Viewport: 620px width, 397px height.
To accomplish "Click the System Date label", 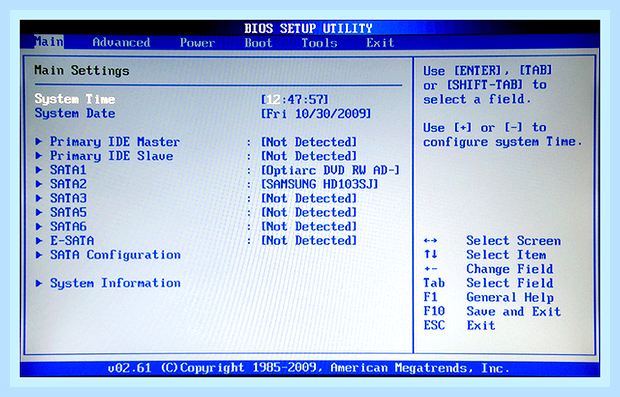I will tap(75, 113).
